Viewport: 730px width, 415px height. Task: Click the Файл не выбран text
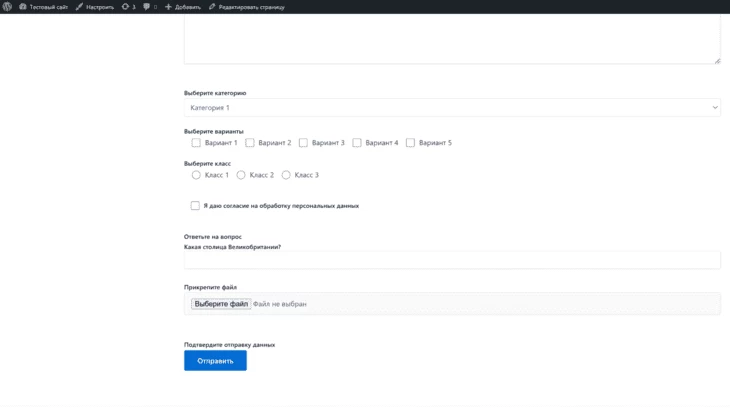click(x=280, y=304)
